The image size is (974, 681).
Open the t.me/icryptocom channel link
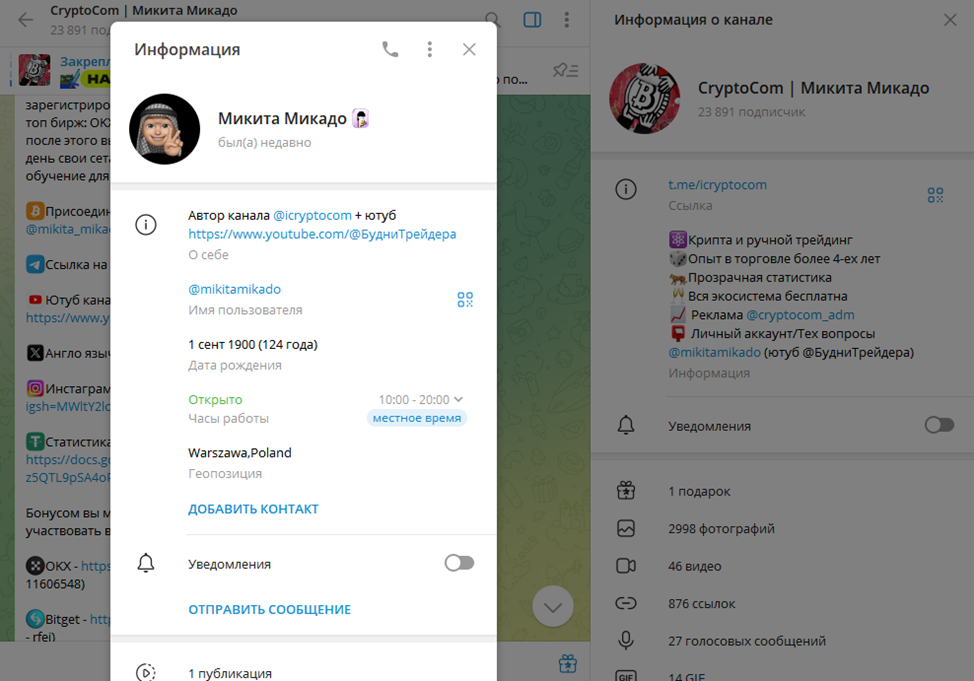click(717, 185)
